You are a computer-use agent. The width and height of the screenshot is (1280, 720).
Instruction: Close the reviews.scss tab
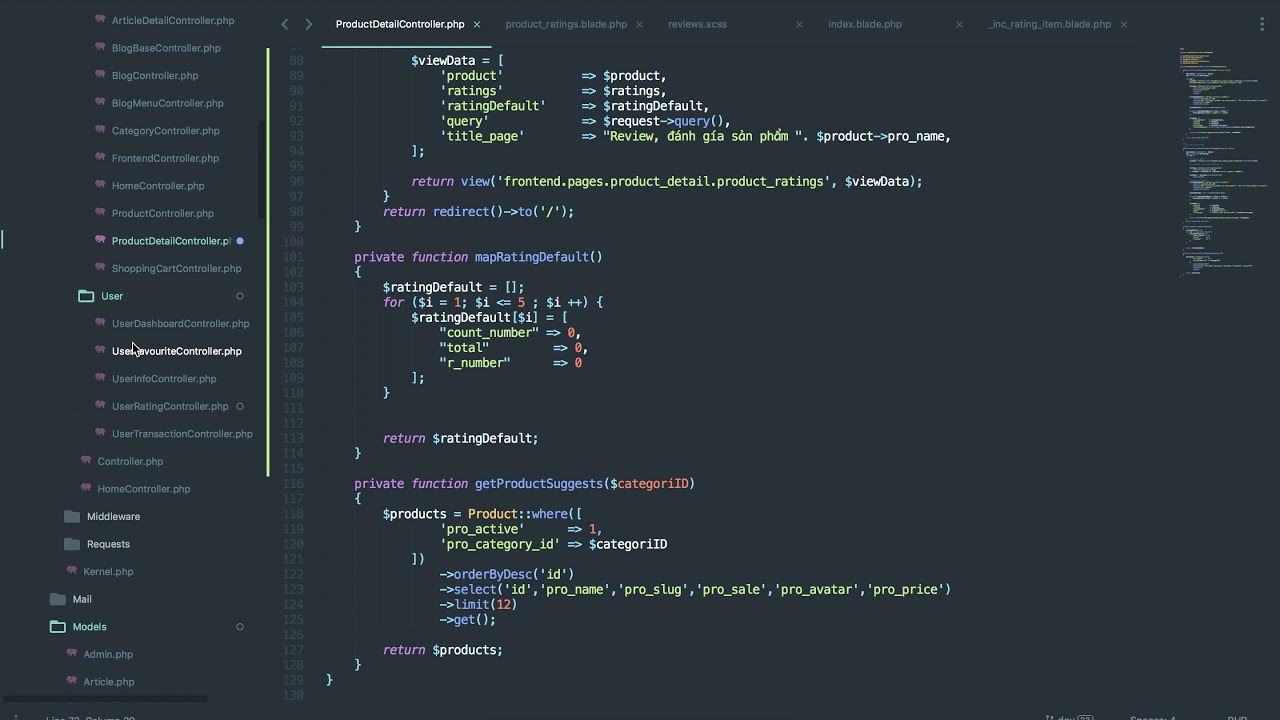point(799,24)
